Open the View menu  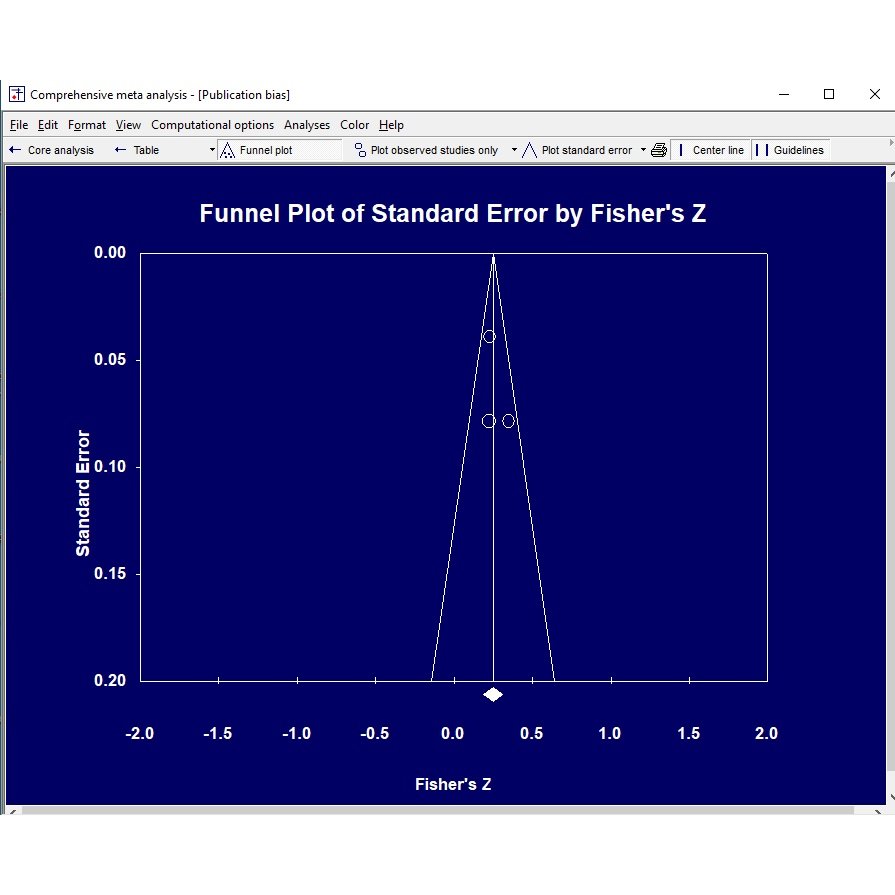tap(128, 125)
